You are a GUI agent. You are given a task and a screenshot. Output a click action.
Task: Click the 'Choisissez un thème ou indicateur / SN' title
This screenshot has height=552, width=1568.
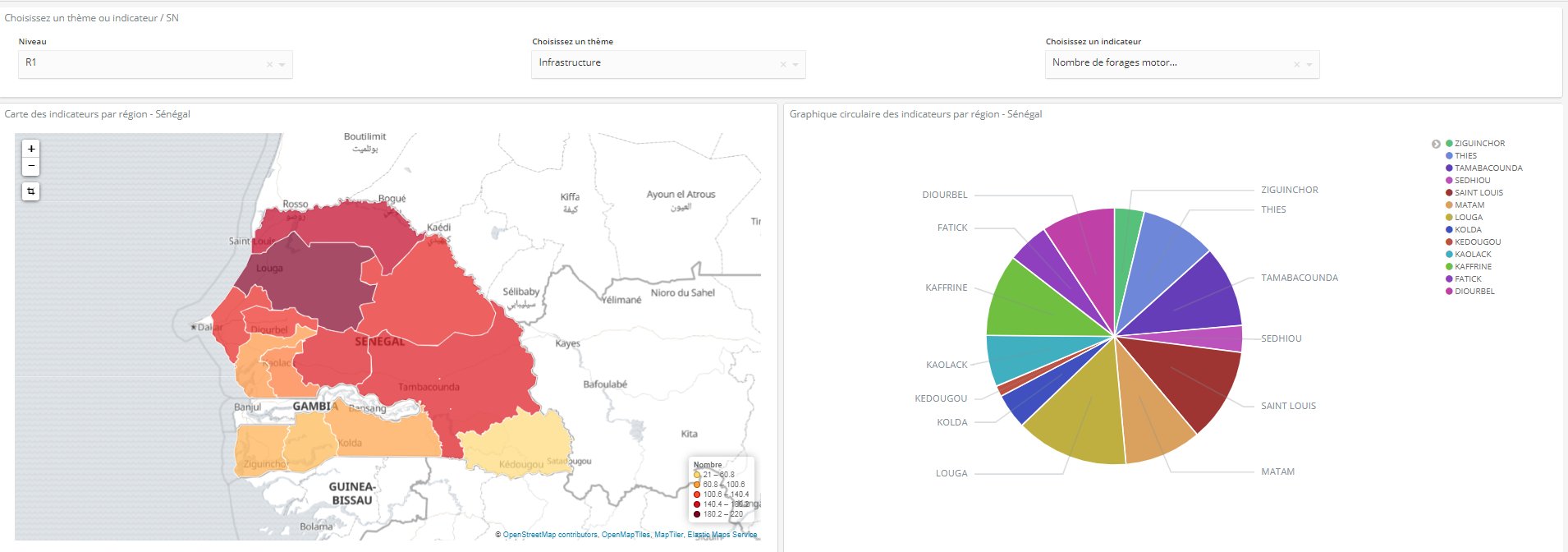tap(92, 18)
